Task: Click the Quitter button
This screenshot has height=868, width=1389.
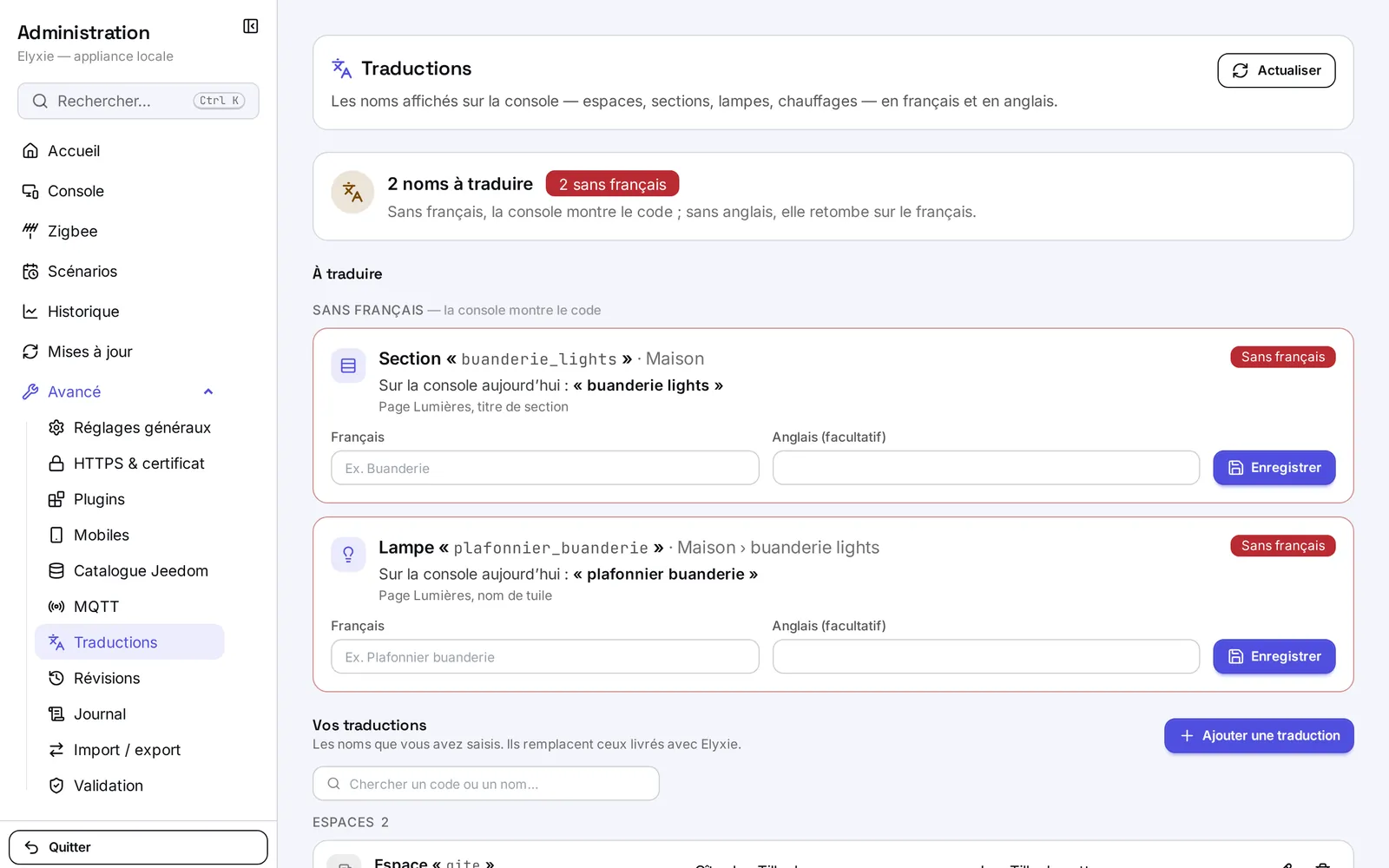Action: pyautogui.click(x=138, y=847)
